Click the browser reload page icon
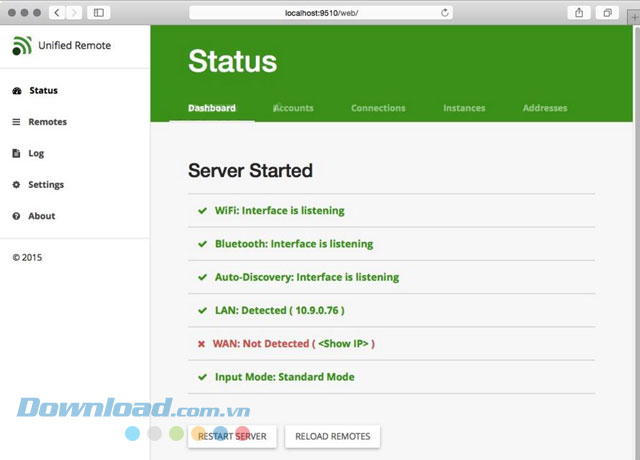 click(445, 13)
